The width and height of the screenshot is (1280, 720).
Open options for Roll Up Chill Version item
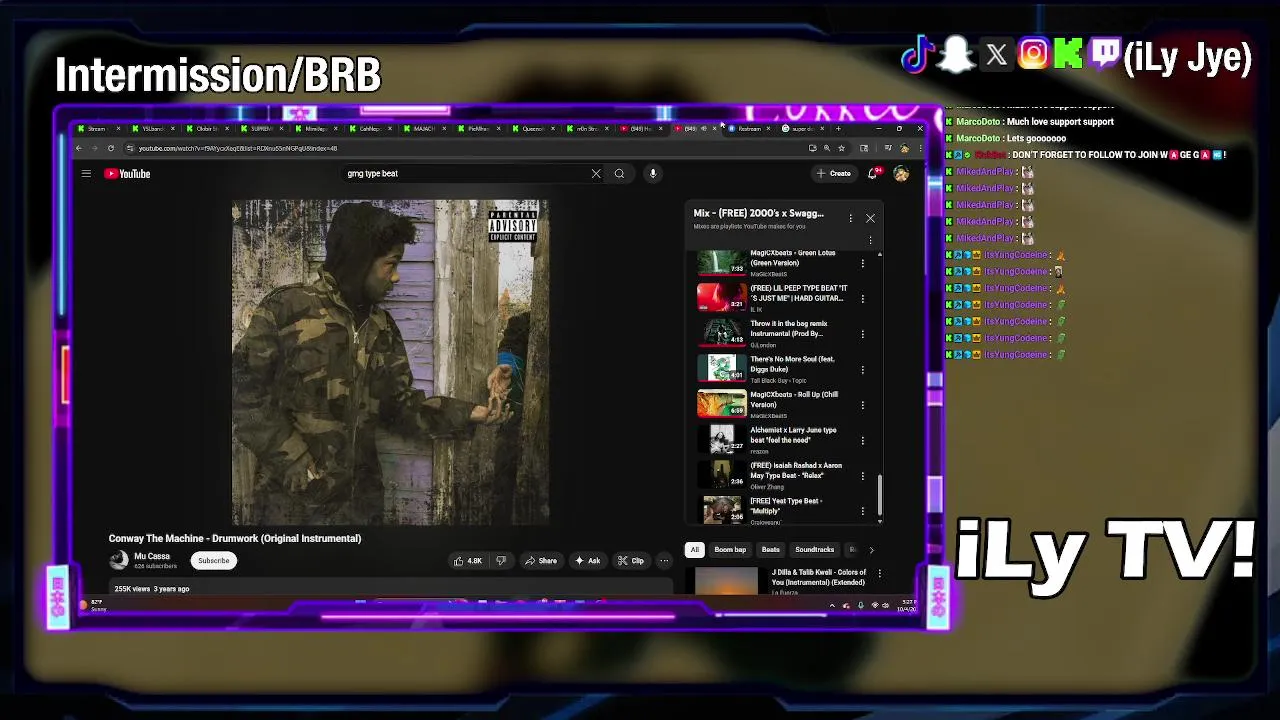point(863,405)
